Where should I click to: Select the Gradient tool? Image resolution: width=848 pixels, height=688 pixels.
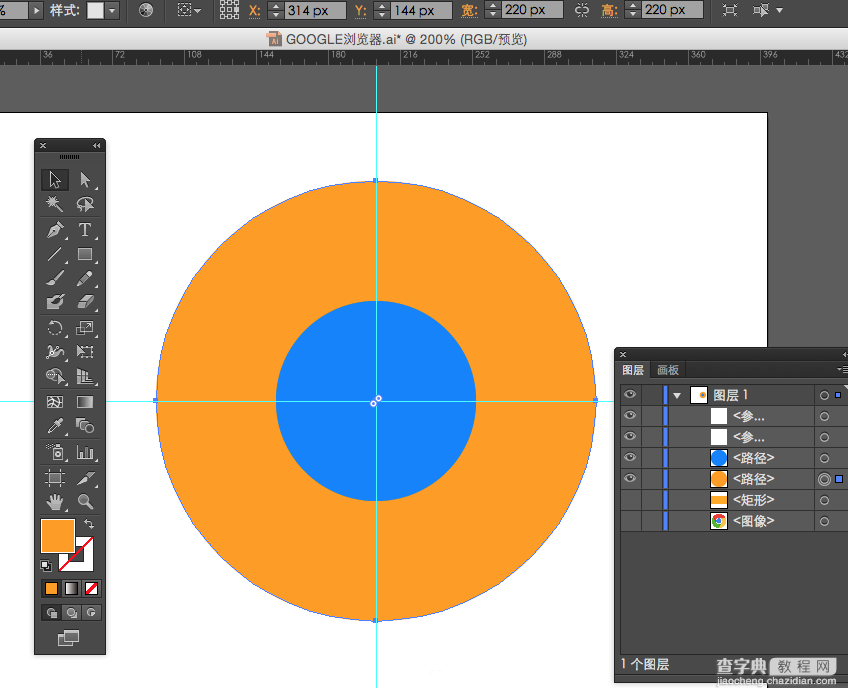(x=85, y=402)
